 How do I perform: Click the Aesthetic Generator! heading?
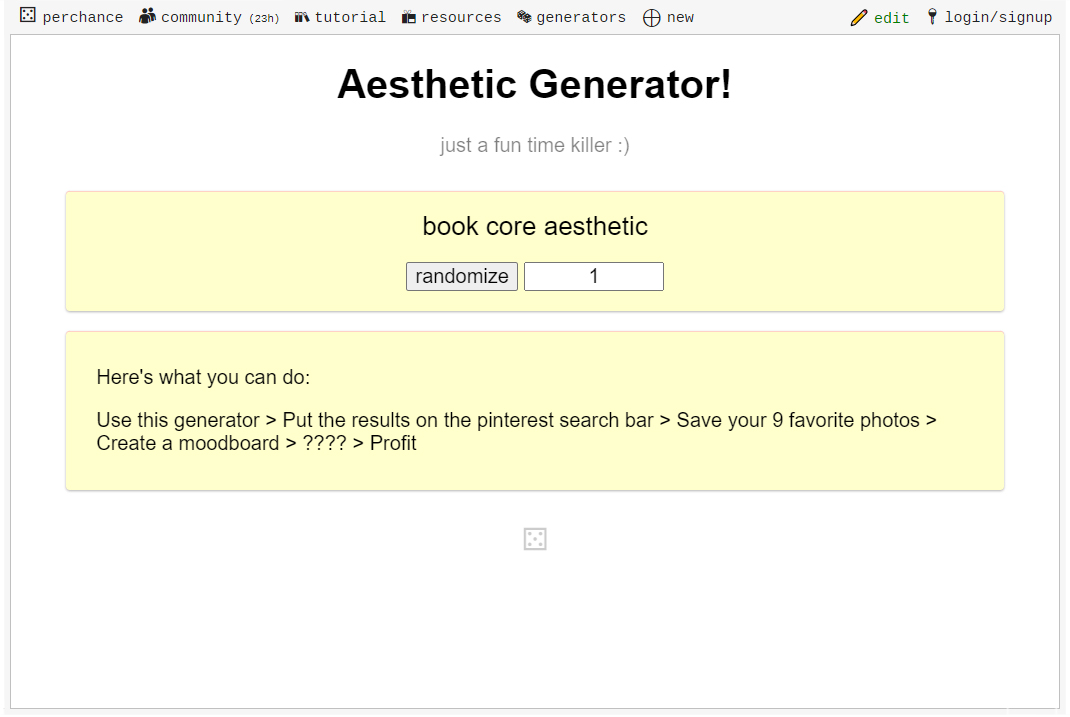[535, 84]
